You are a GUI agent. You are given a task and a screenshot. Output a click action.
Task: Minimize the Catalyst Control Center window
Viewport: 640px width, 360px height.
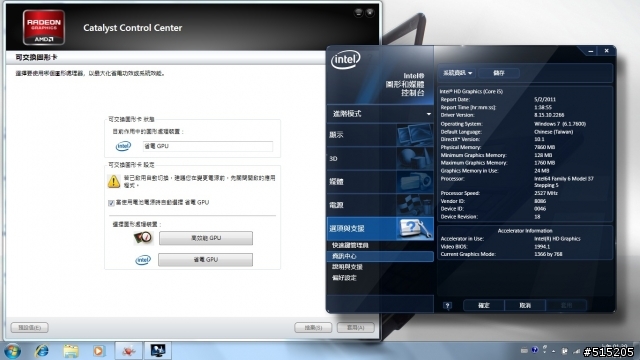pyautogui.click(x=358, y=13)
